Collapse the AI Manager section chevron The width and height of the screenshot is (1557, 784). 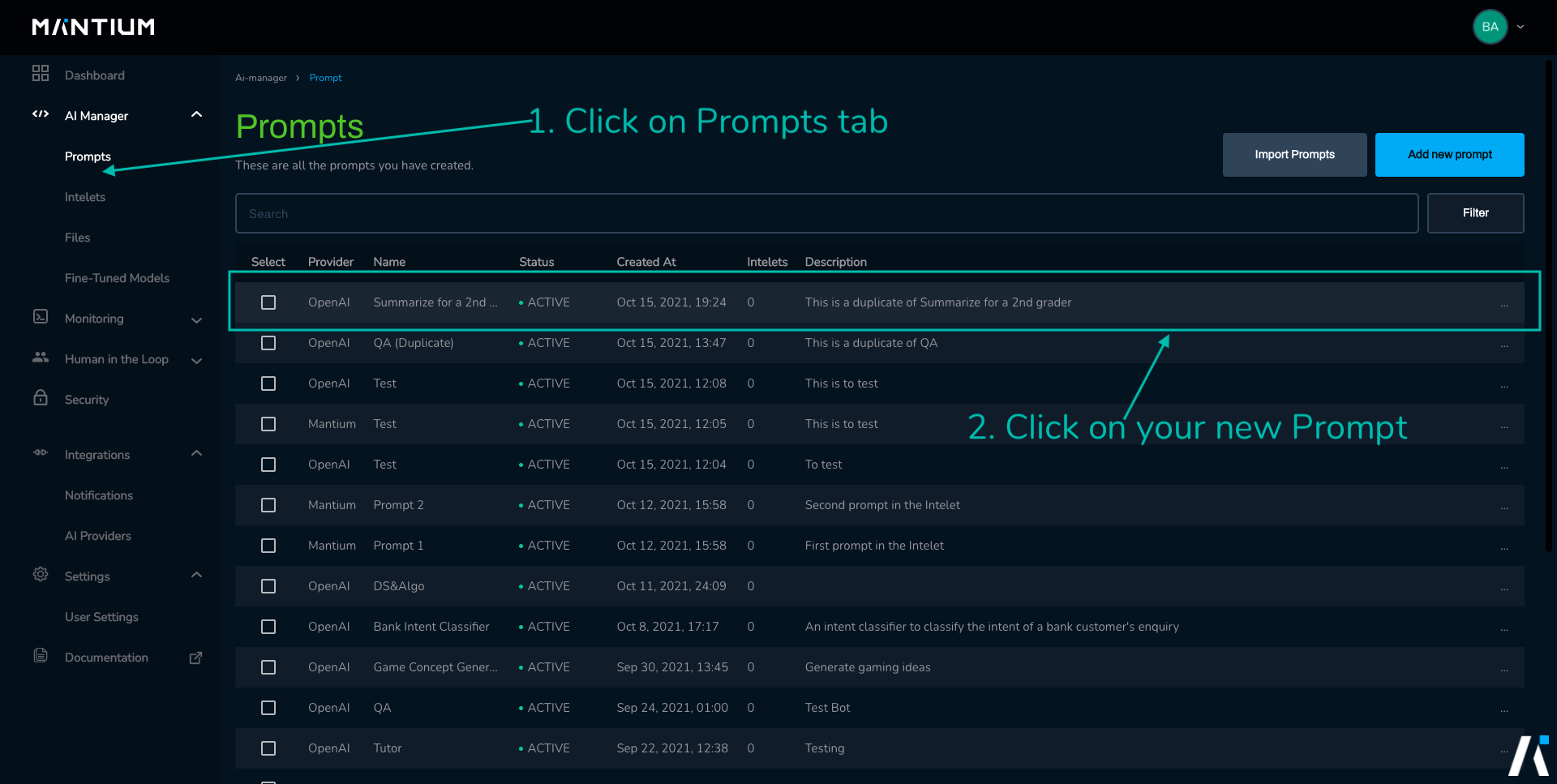(196, 114)
